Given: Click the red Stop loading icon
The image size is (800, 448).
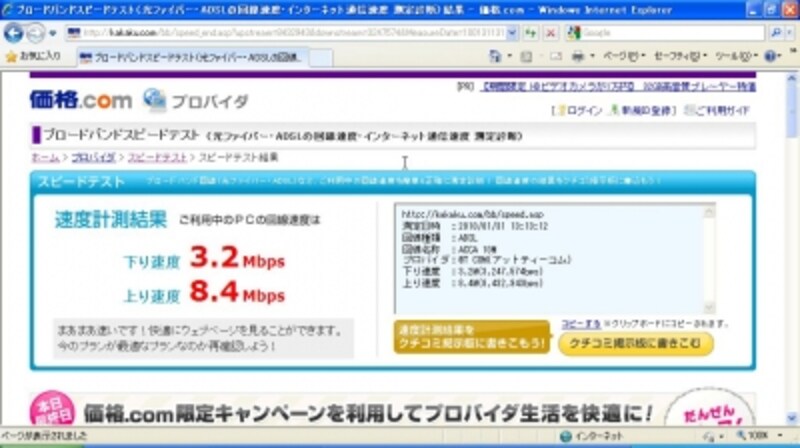Looking at the screenshot, I should pos(551,33).
